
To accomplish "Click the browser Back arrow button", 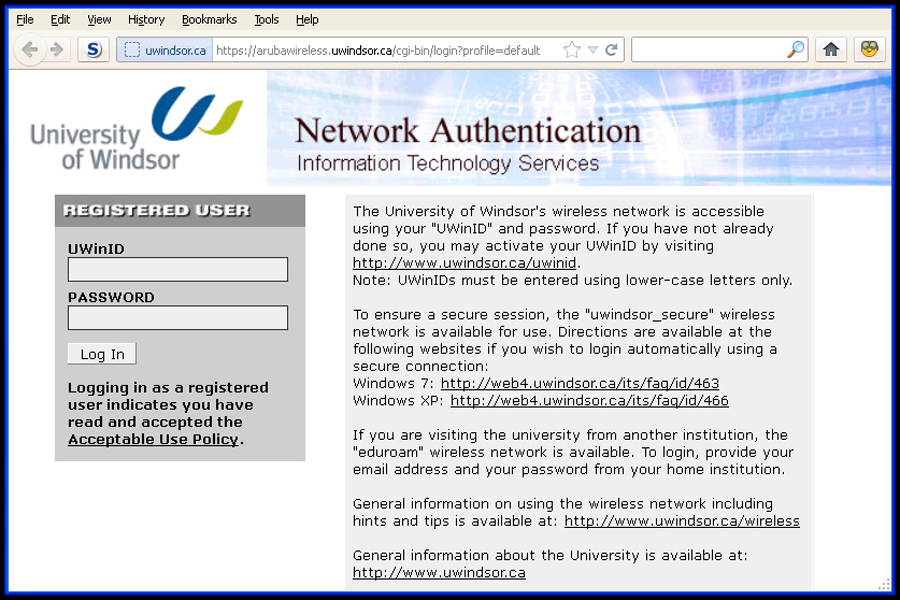I will coord(30,49).
